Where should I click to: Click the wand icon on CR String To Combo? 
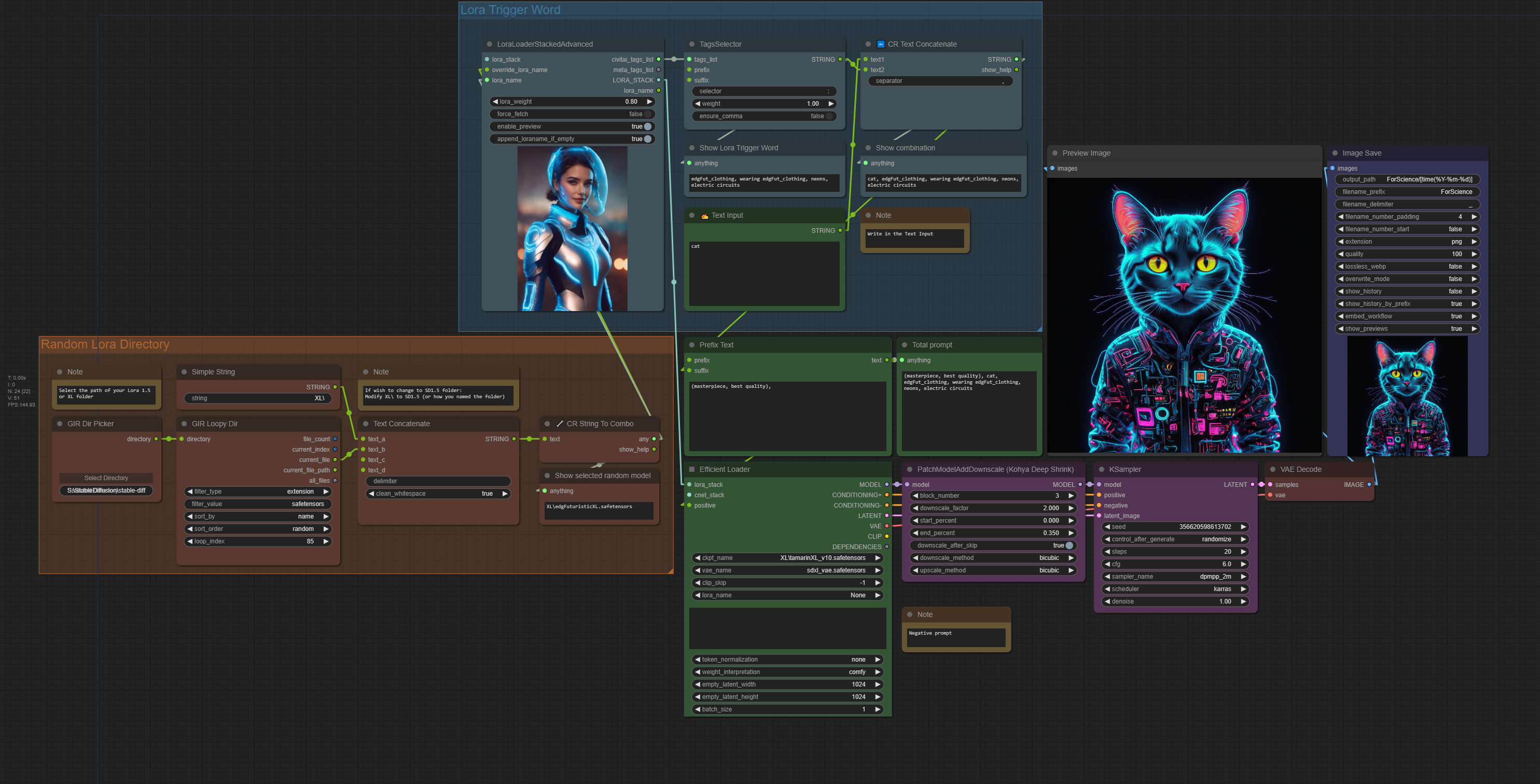pos(560,424)
